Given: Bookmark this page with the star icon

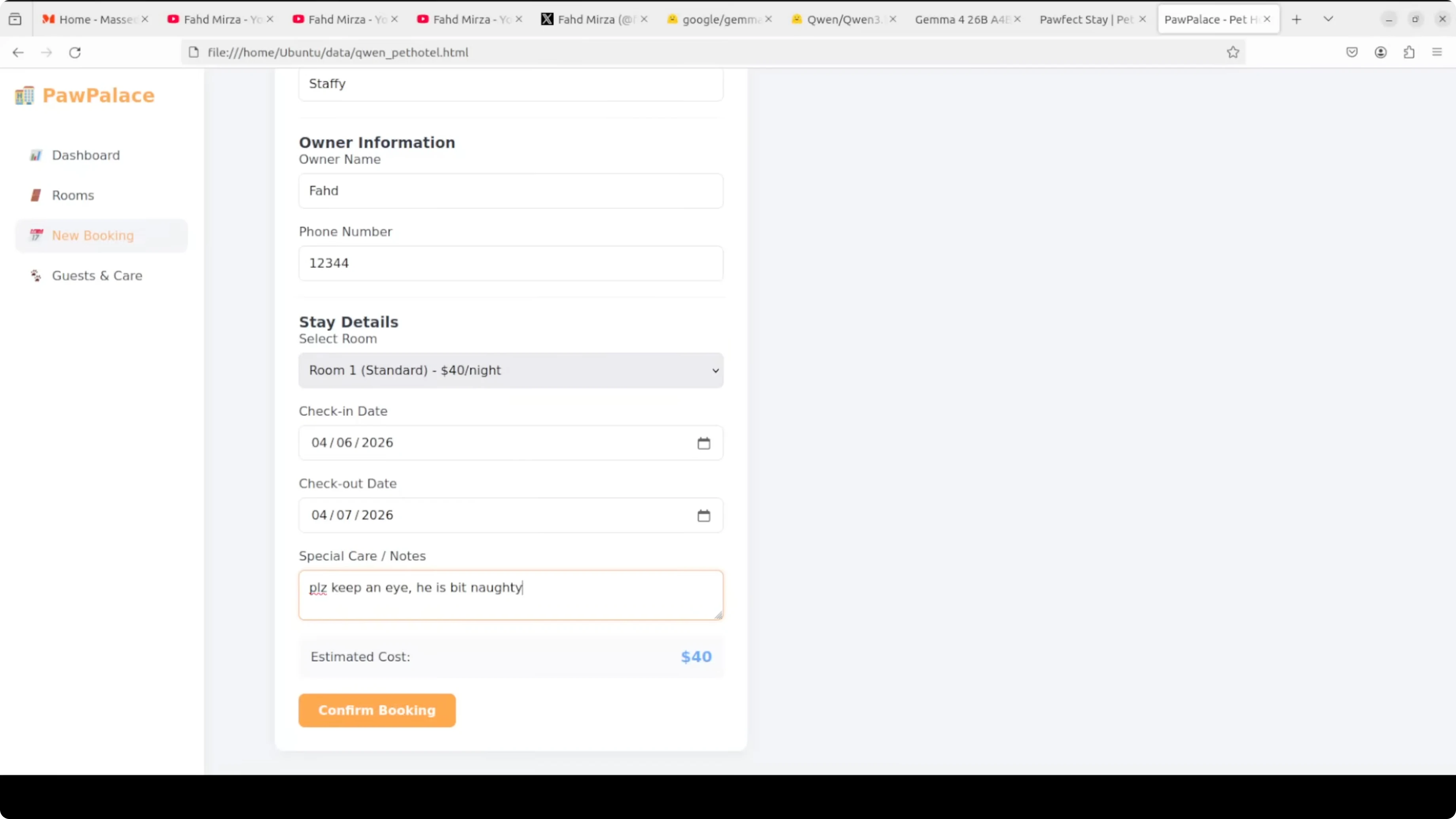Looking at the screenshot, I should pos(1233,53).
